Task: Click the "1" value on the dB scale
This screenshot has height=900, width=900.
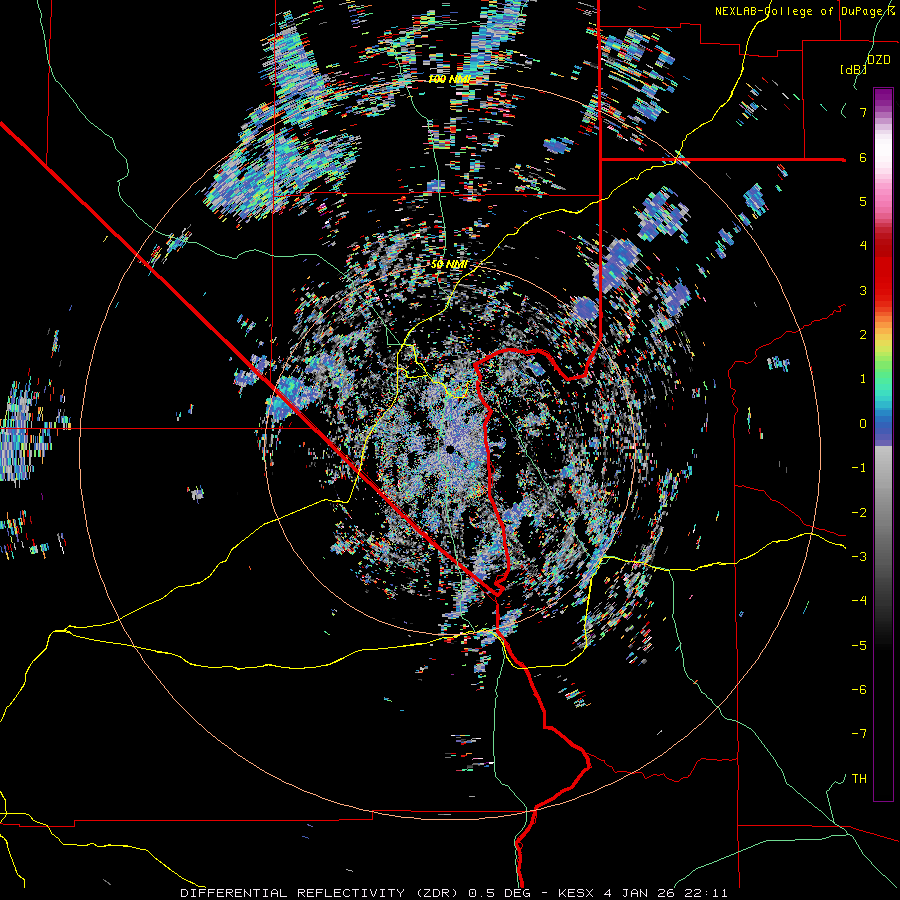Action: pyautogui.click(x=863, y=379)
